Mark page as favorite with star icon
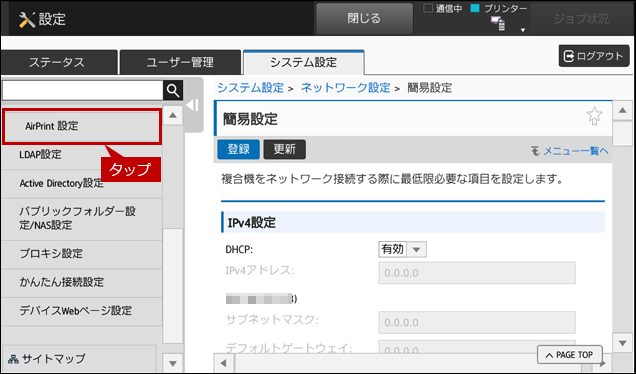Screen dimensions: 636x374 click(x=594, y=116)
